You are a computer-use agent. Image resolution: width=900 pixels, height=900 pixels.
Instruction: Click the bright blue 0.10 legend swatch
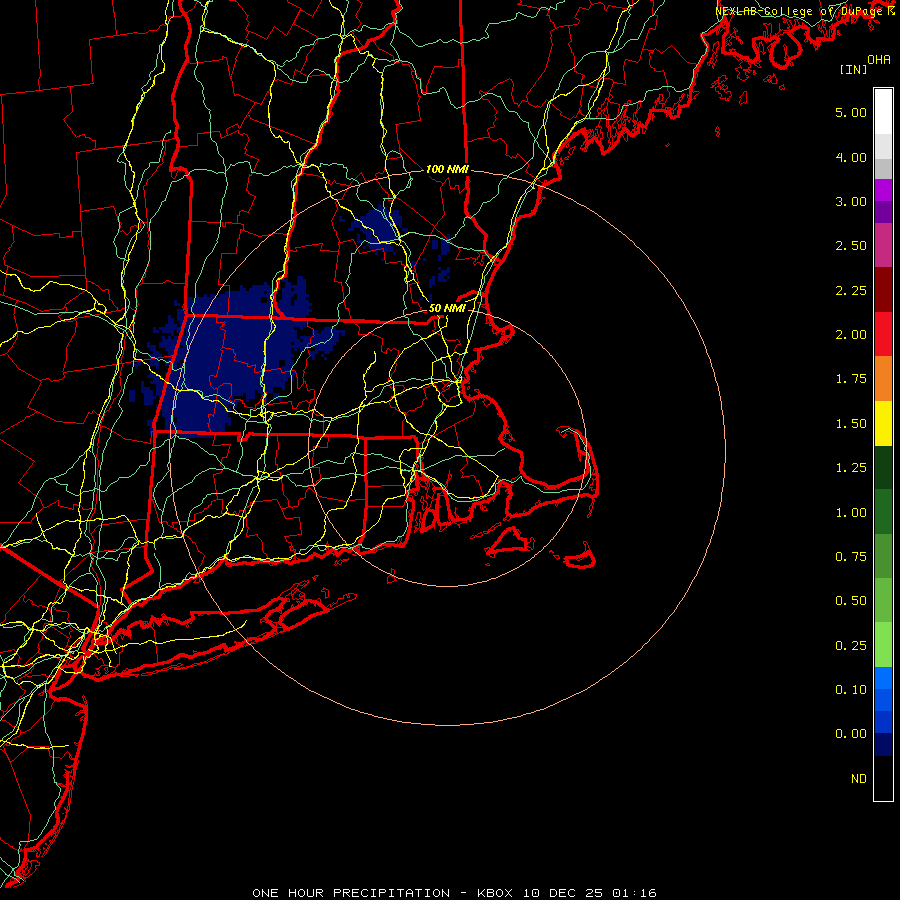(x=883, y=678)
